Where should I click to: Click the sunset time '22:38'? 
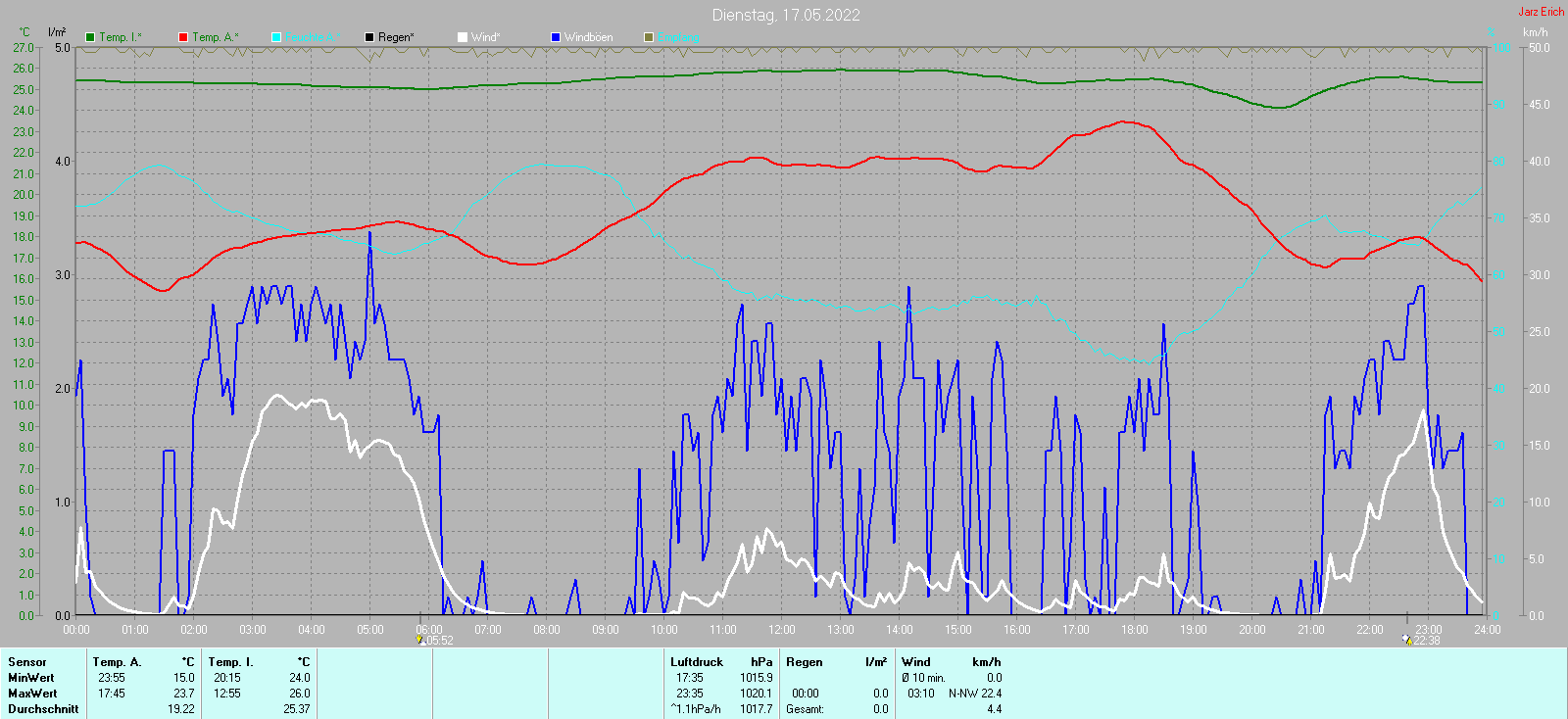click(1427, 641)
